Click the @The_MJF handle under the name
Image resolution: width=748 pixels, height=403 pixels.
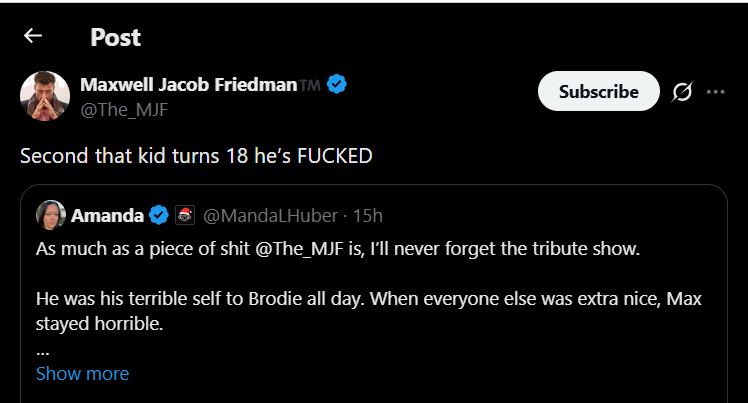[123, 109]
